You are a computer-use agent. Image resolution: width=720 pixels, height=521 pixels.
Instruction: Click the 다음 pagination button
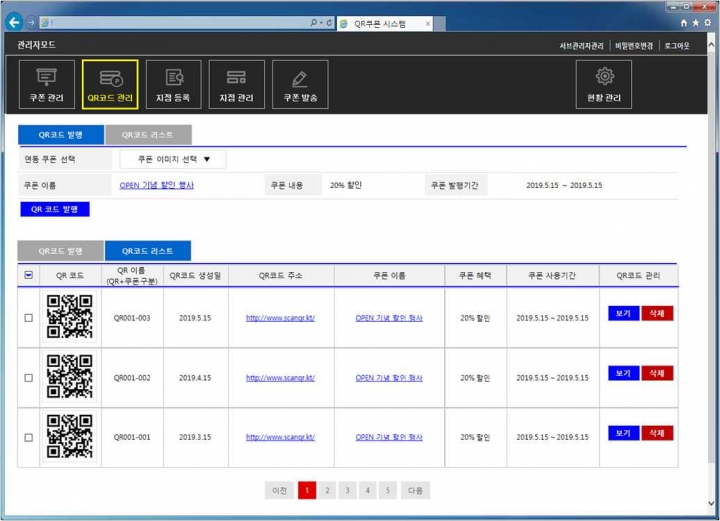click(416, 490)
